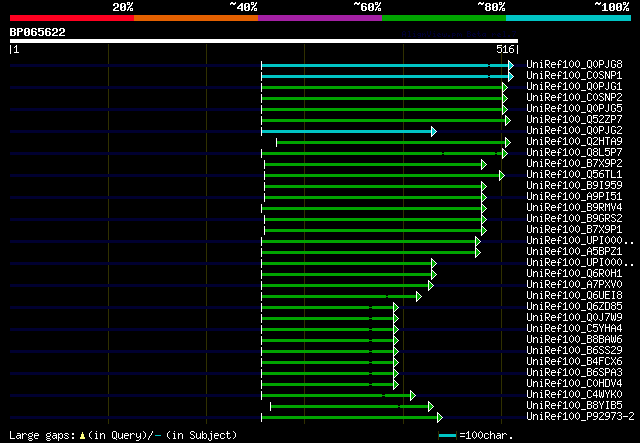
Task: Select the UniRef100_A7PXV0 label
Action: tap(574, 285)
